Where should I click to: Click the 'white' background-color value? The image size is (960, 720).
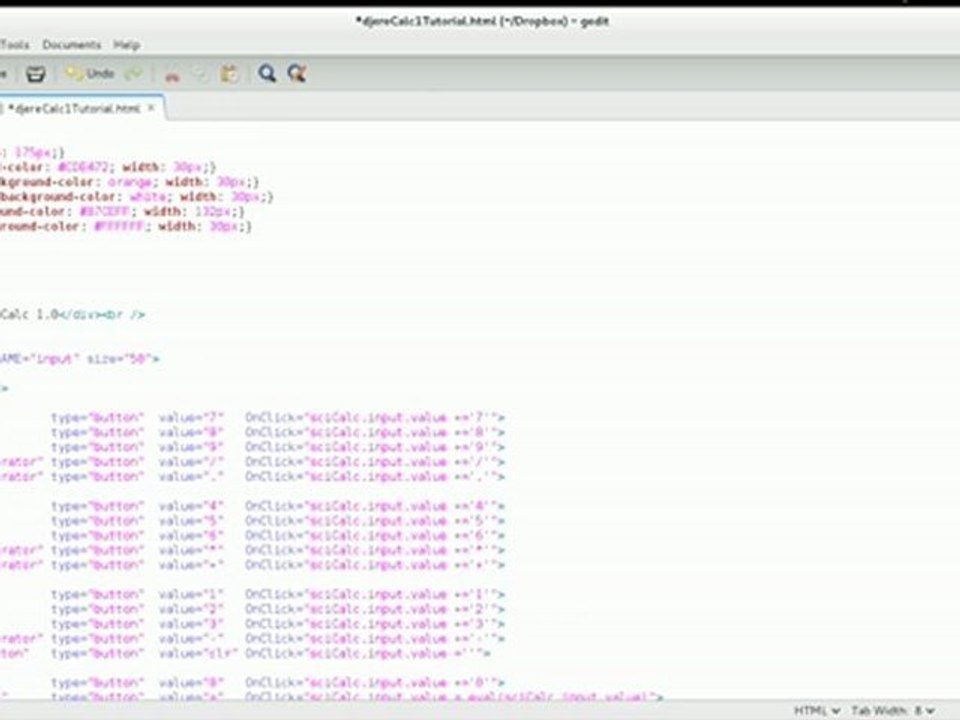(148, 197)
